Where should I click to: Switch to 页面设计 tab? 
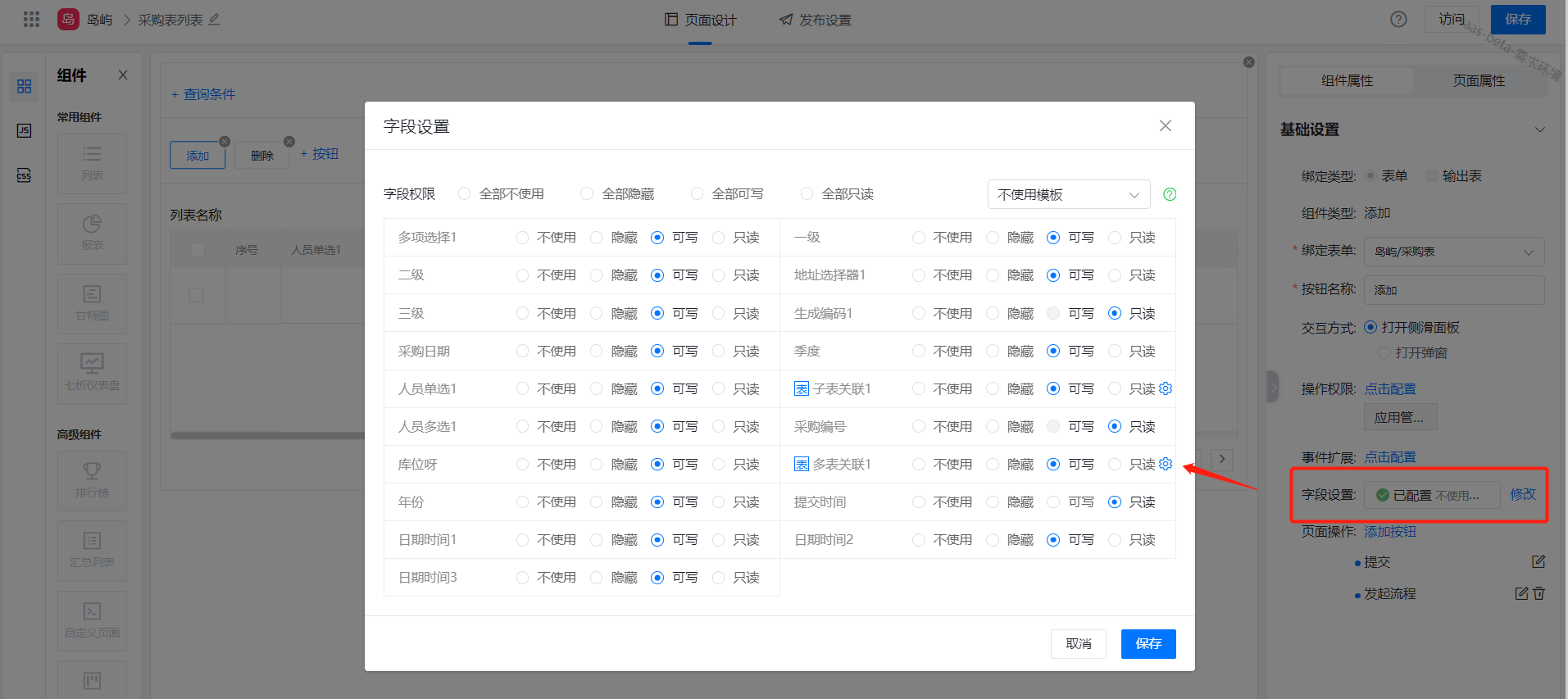tap(700, 20)
